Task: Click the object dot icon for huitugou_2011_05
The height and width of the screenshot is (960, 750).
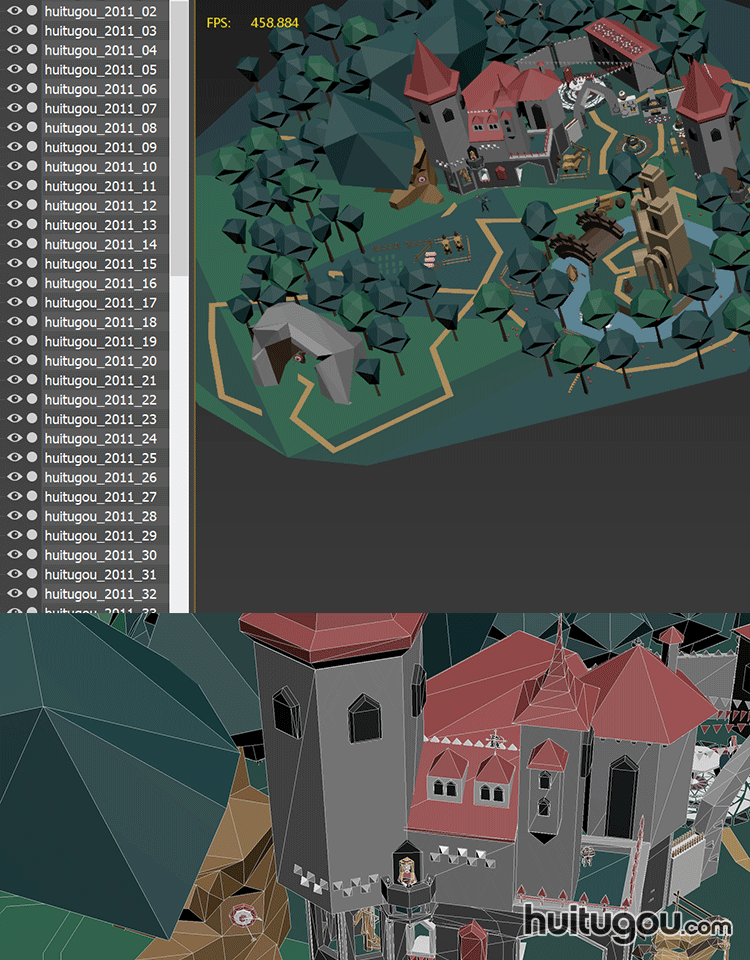Action: point(32,70)
